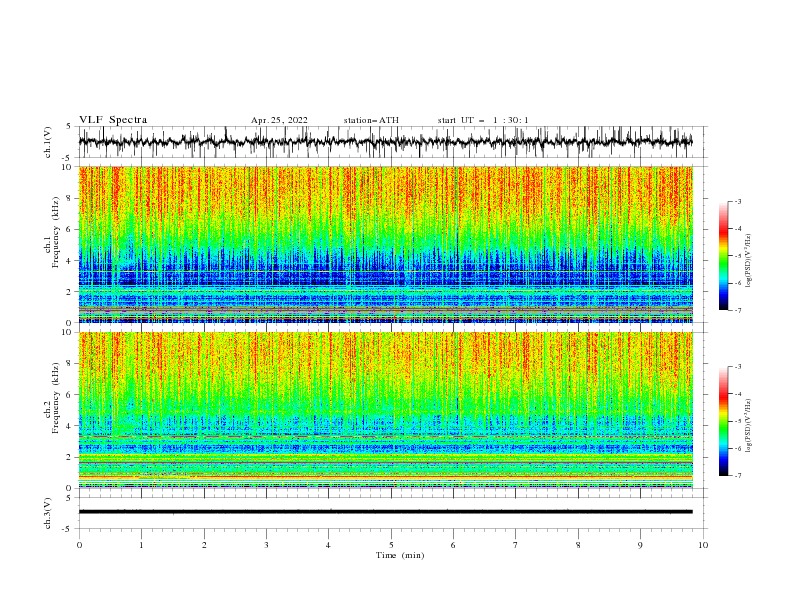The width and height of the screenshot is (792, 612).
Task: Click the ch.1 voltage waveform trace
Action: click(385, 142)
